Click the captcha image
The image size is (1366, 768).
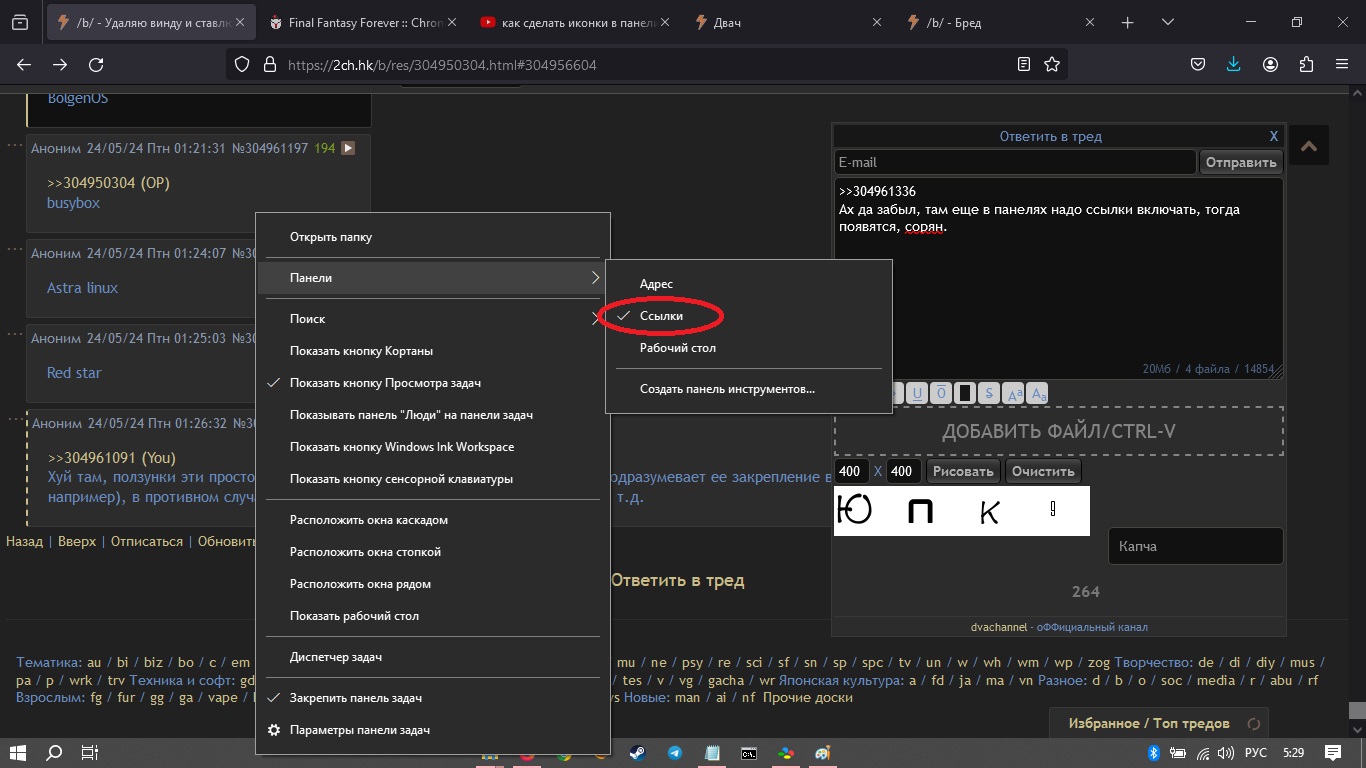coord(962,511)
